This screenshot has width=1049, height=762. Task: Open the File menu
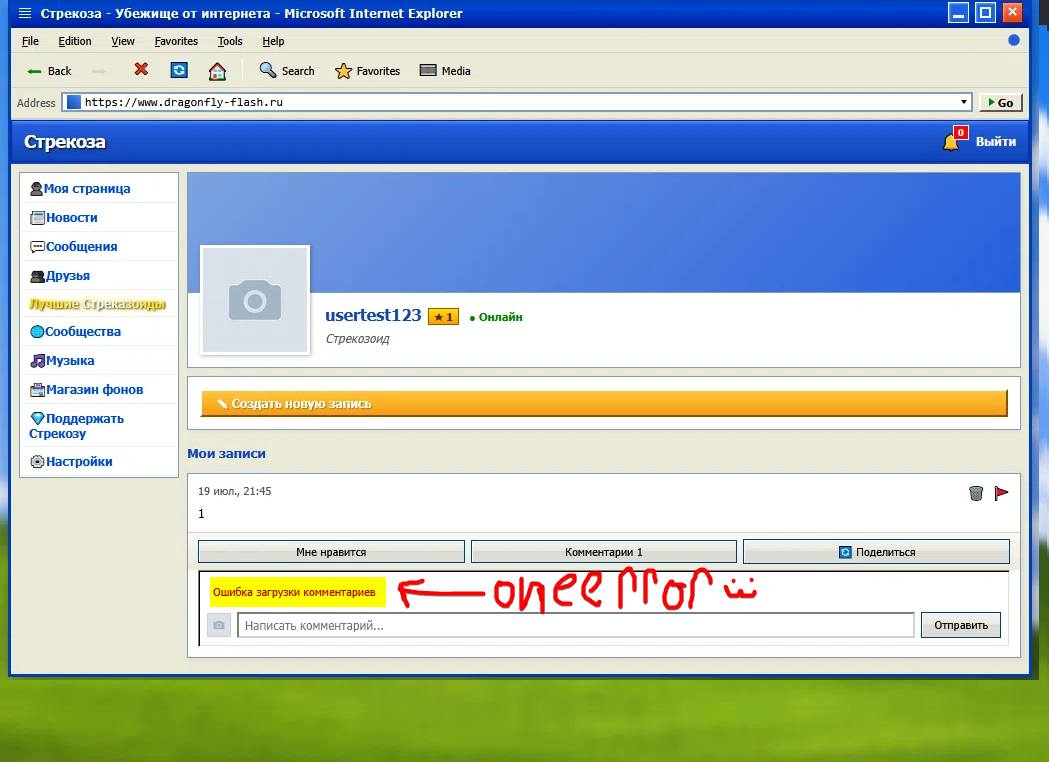[x=30, y=41]
